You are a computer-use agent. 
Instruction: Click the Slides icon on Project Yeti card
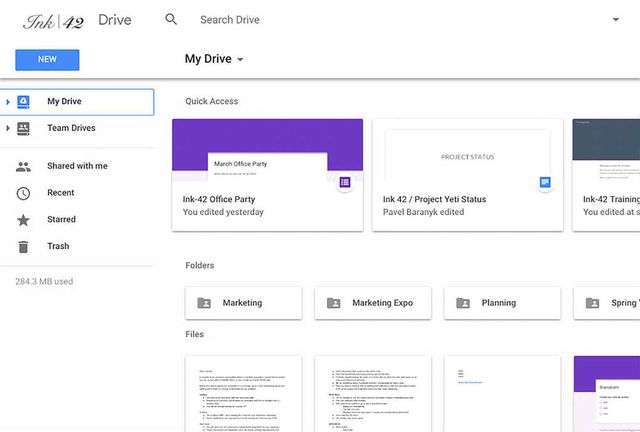point(545,182)
